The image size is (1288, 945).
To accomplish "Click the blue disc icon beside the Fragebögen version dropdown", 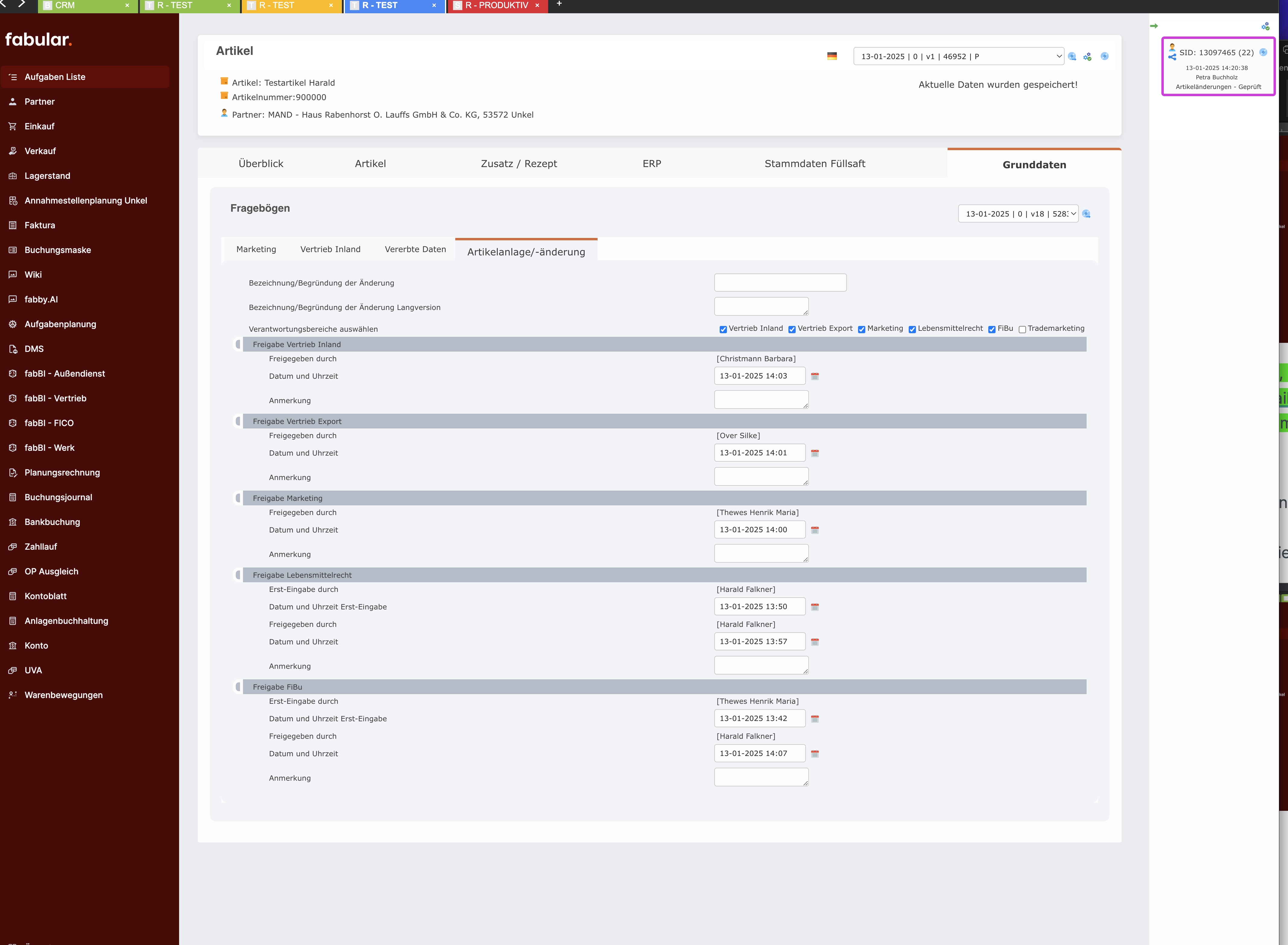I will [x=1087, y=214].
